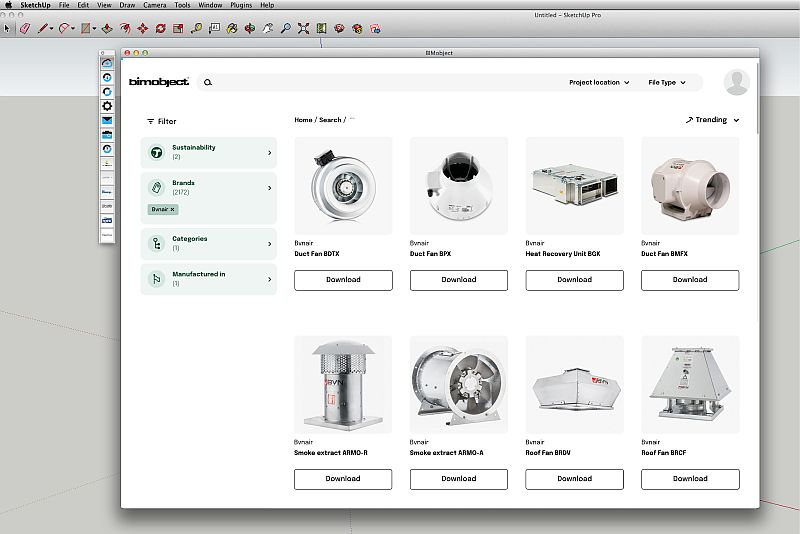The height and width of the screenshot is (534, 800).
Task: Select the Rectangle shape tool
Action: point(86,29)
